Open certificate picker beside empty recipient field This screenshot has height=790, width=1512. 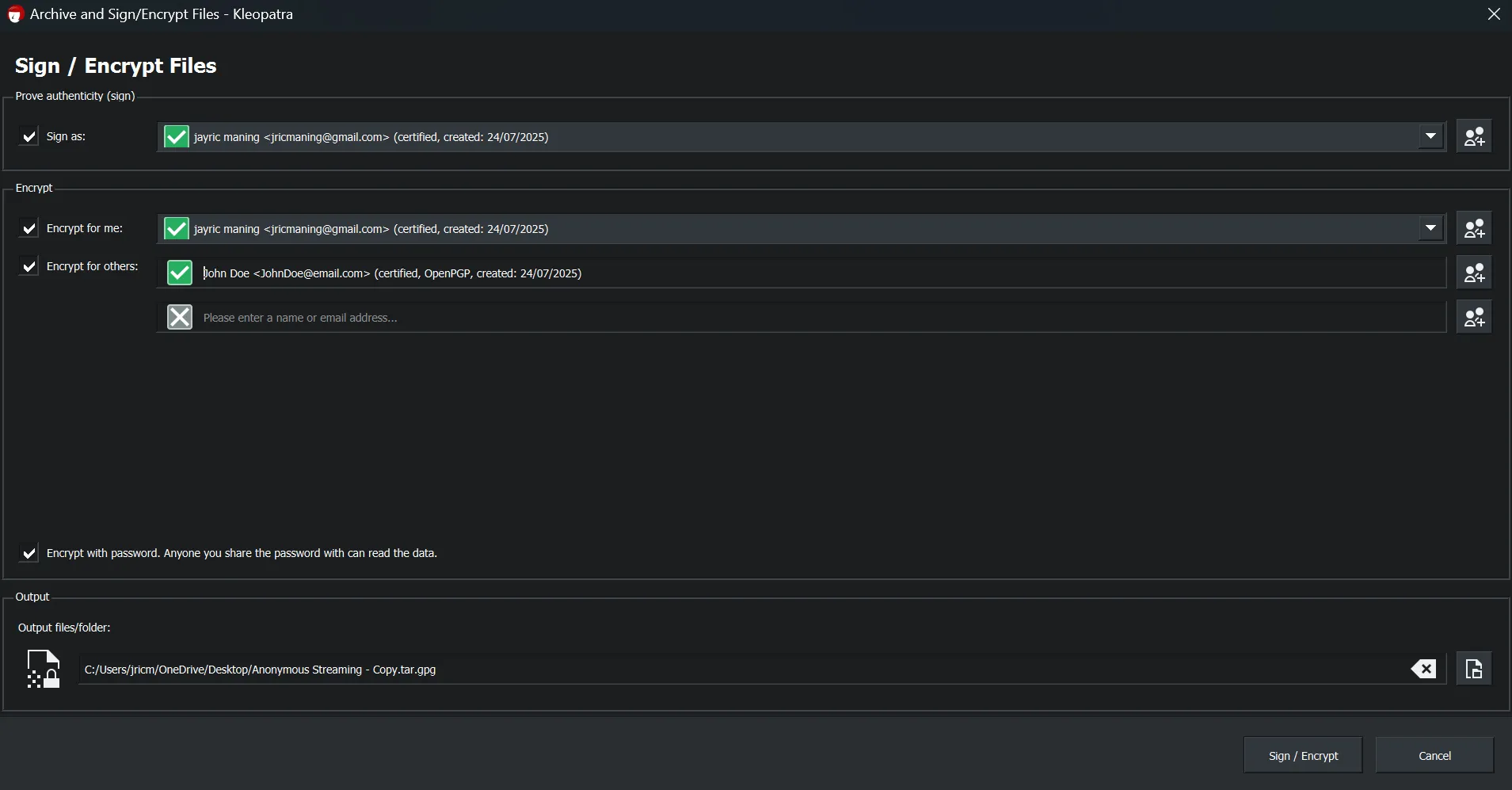point(1474,318)
